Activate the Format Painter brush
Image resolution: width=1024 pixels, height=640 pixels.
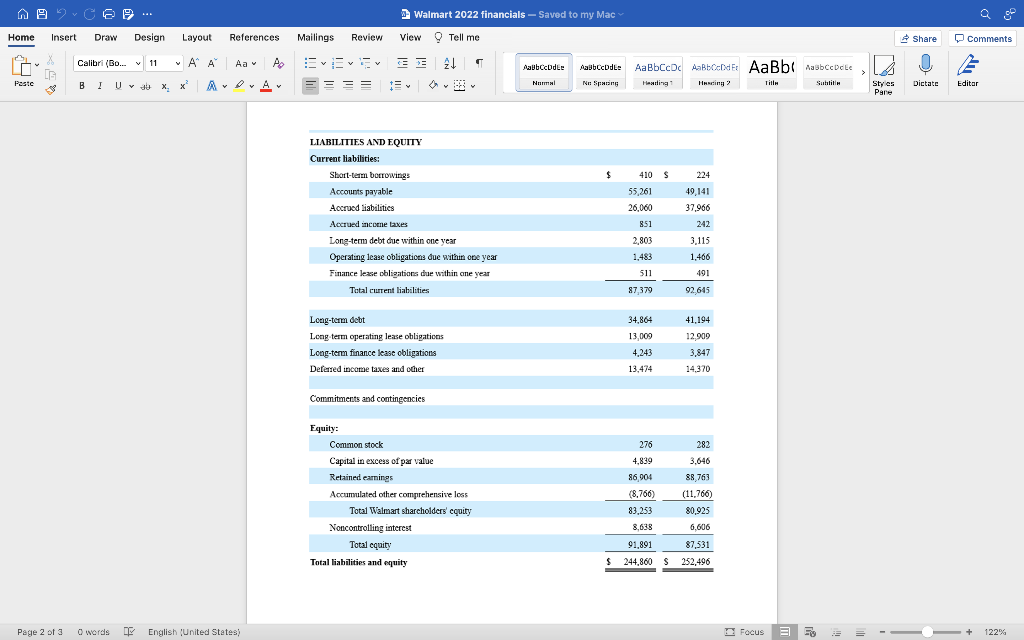50,89
